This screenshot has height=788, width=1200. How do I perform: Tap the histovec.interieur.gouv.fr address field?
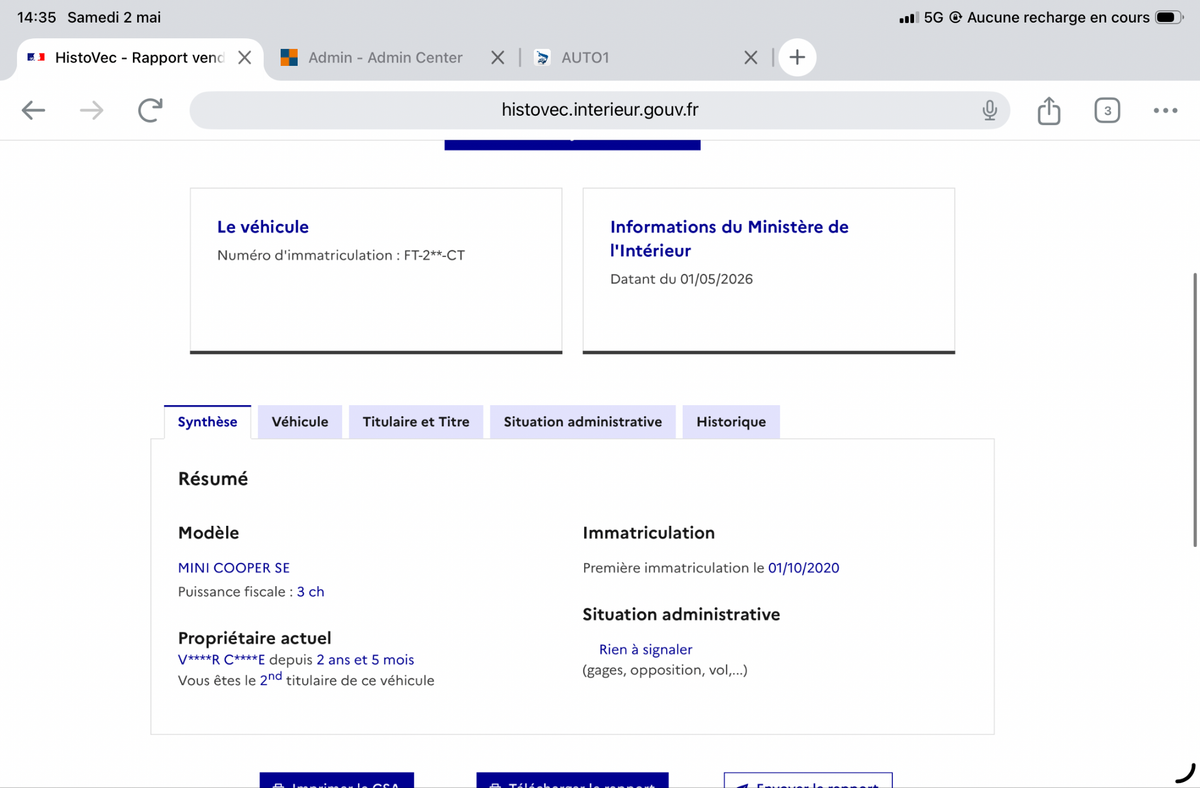click(x=600, y=110)
